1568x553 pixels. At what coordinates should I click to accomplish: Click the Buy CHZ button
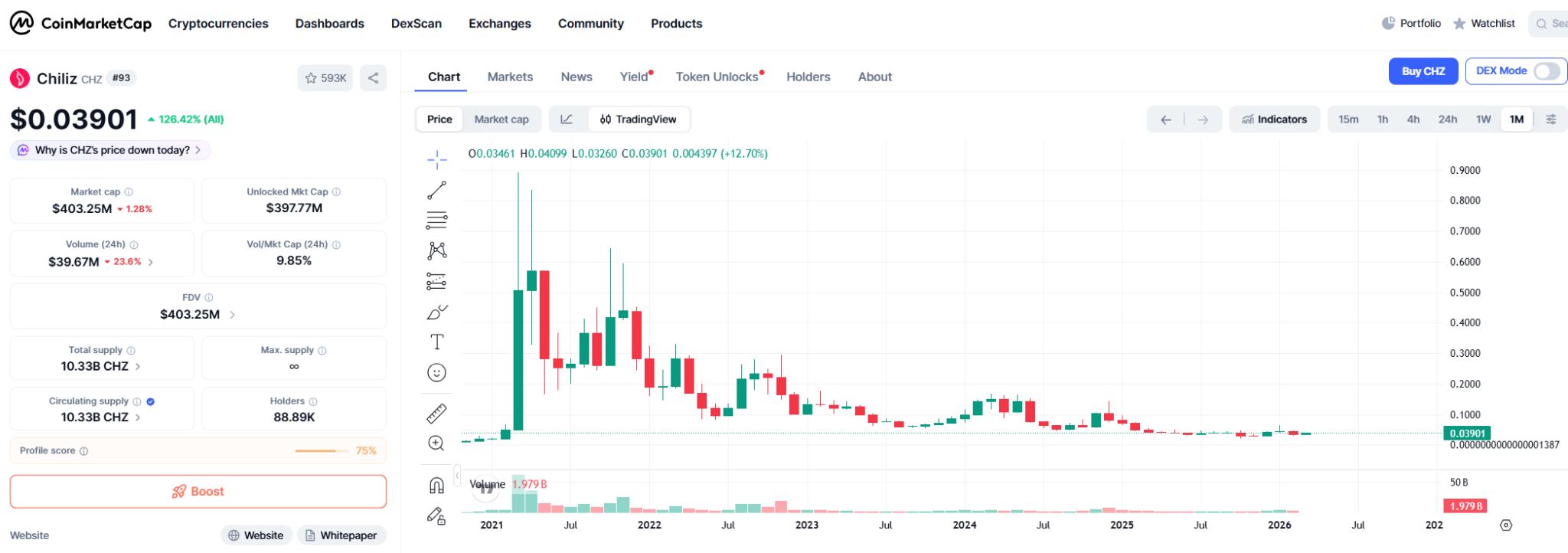(1423, 71)
